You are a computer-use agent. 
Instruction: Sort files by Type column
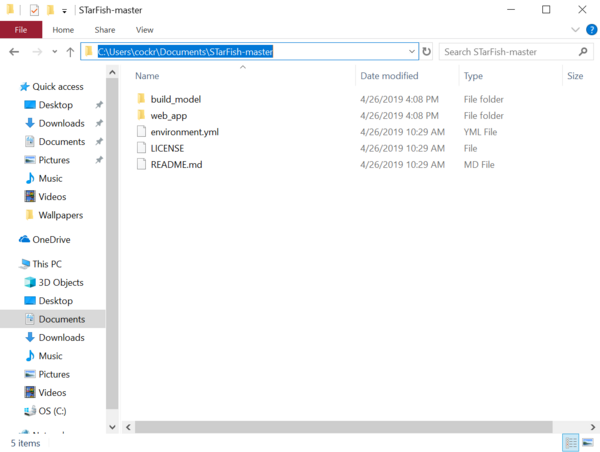coord(473,76)
